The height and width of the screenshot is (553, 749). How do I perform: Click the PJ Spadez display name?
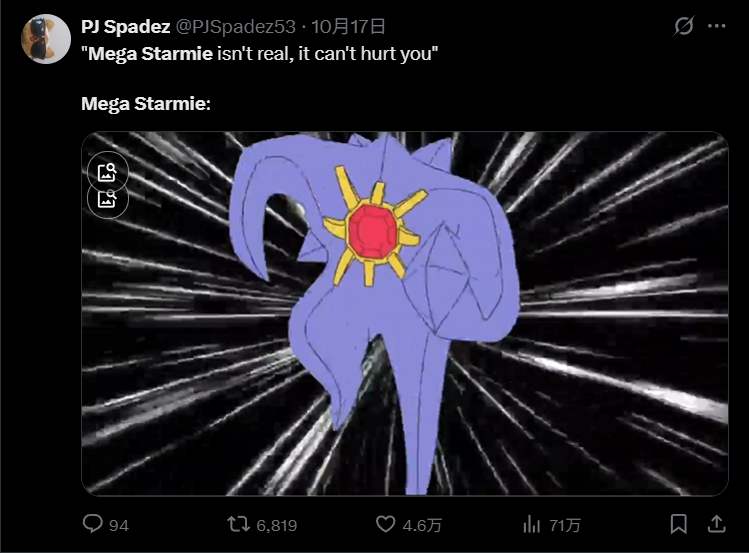pos(126,27)
